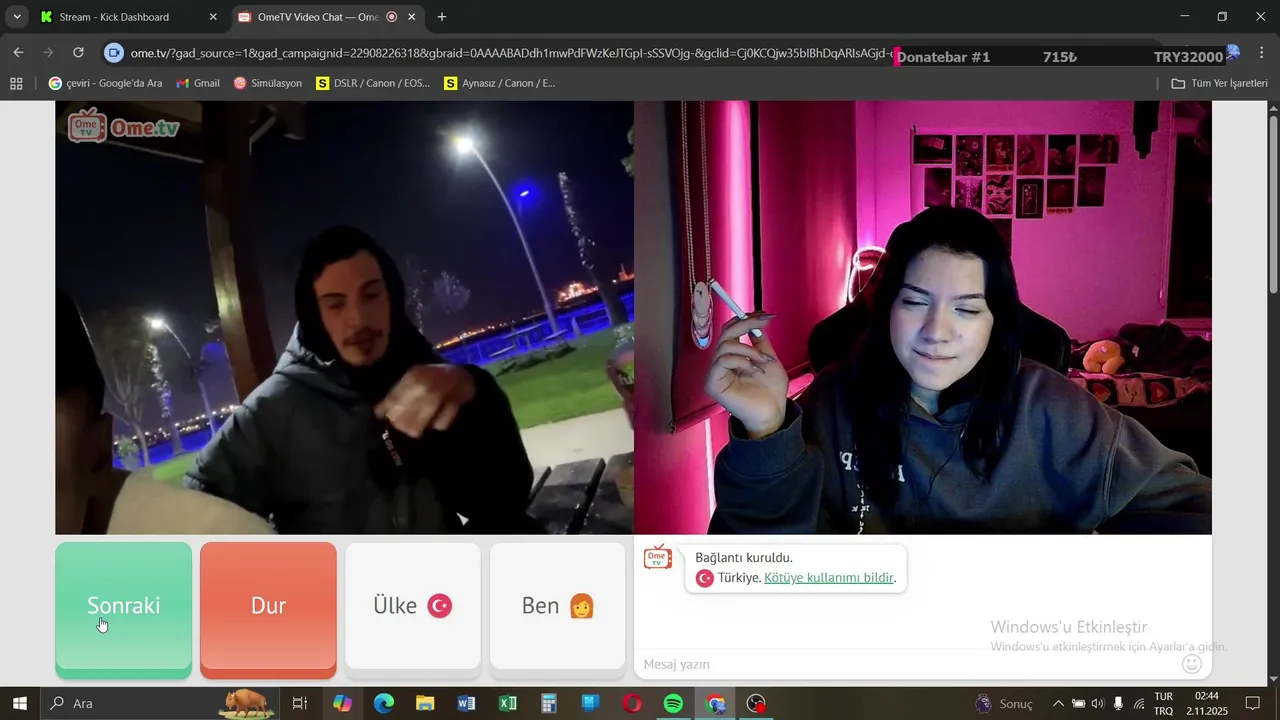
Task: Click the taskbar Ara search box
Action: click(160, 703)
